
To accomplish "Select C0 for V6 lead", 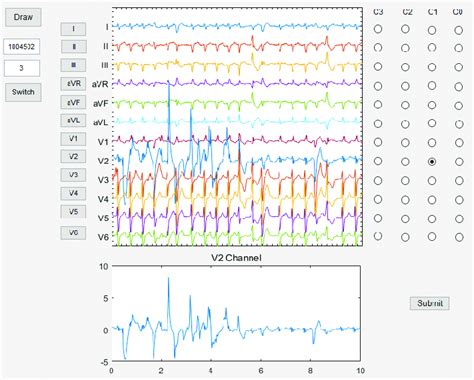I will point(459,237).
